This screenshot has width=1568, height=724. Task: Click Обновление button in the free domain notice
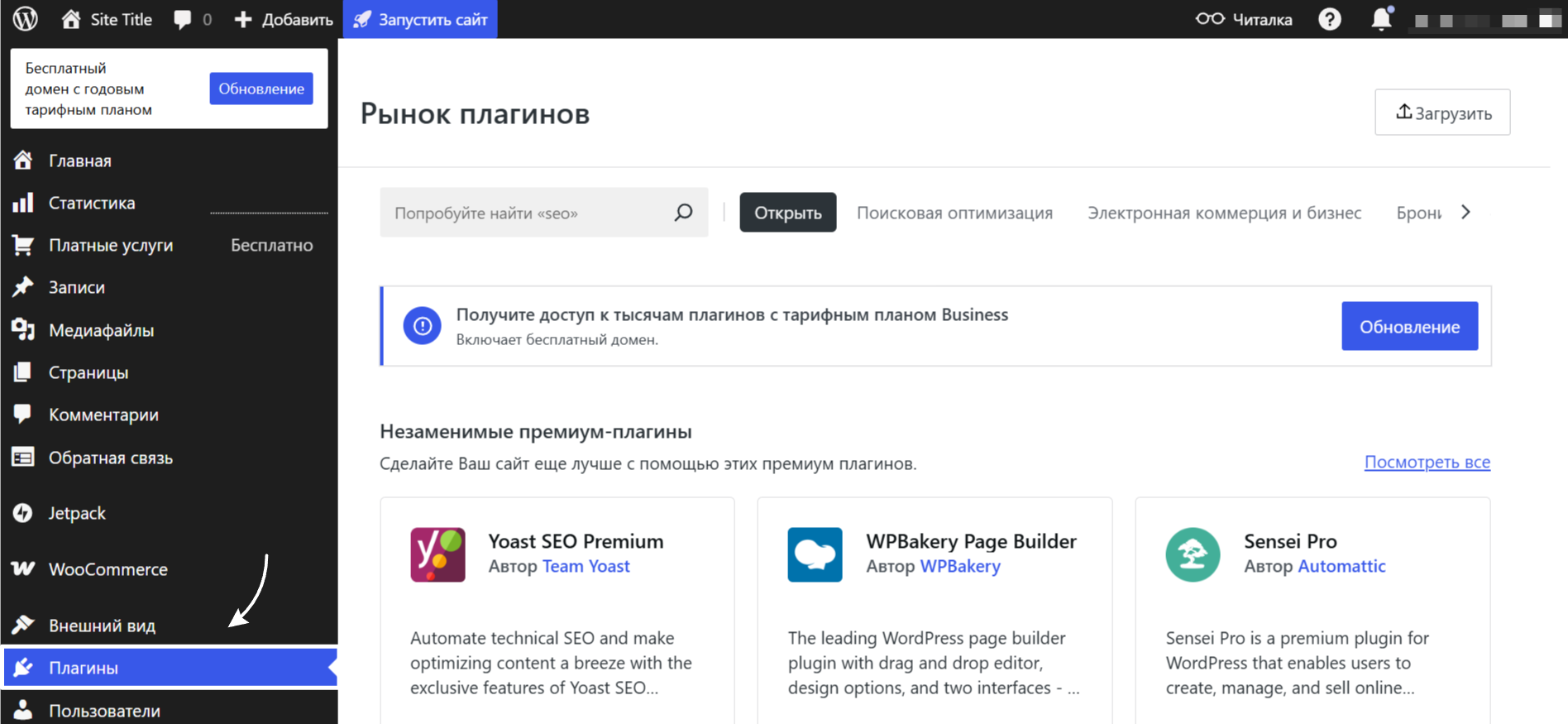[261, 89]
